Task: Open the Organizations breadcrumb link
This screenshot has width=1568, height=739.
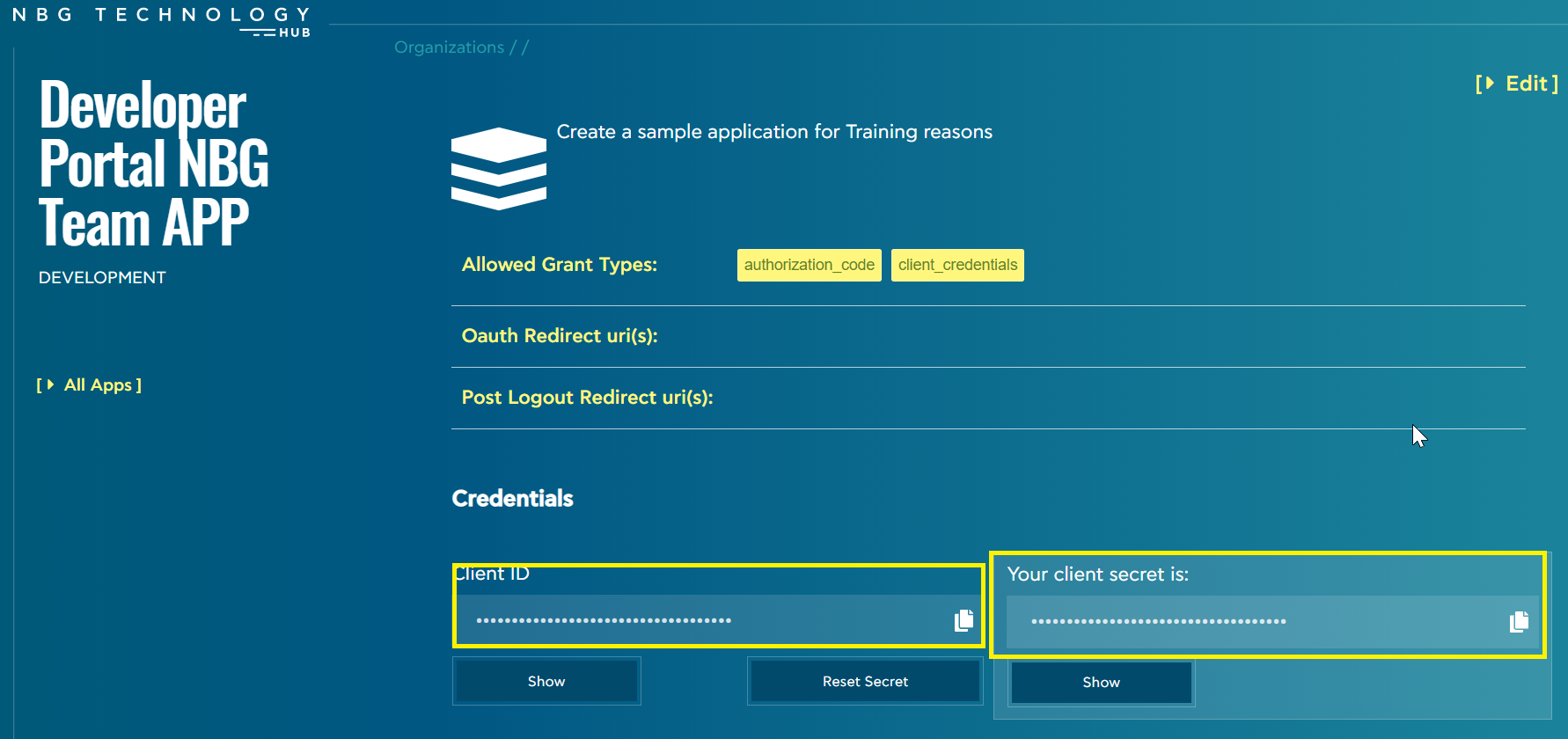Action: (x=449, y=48)
